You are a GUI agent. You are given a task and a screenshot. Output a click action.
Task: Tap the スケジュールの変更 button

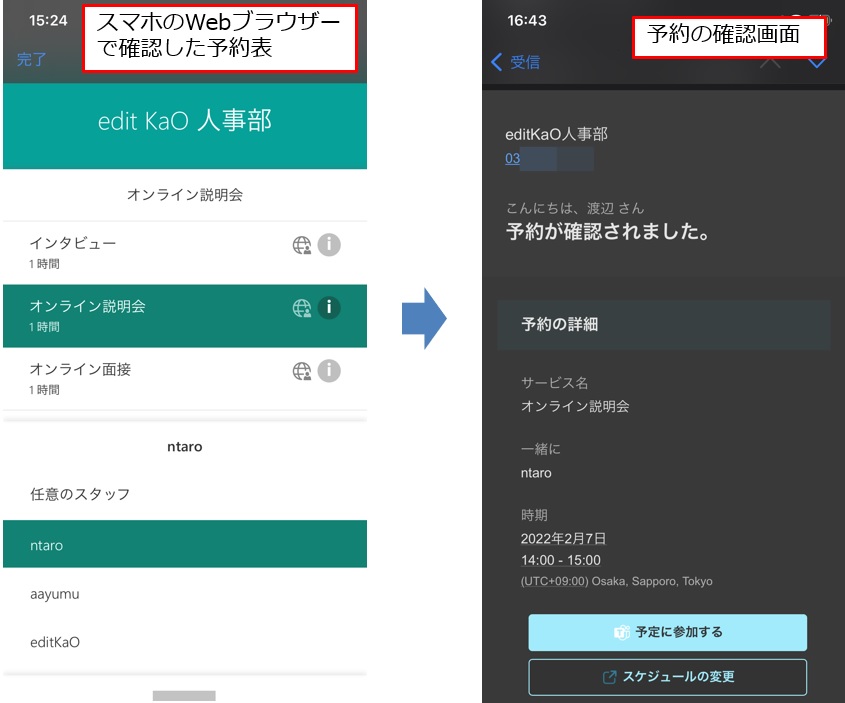pyautogui.click(x=665, y=677)
